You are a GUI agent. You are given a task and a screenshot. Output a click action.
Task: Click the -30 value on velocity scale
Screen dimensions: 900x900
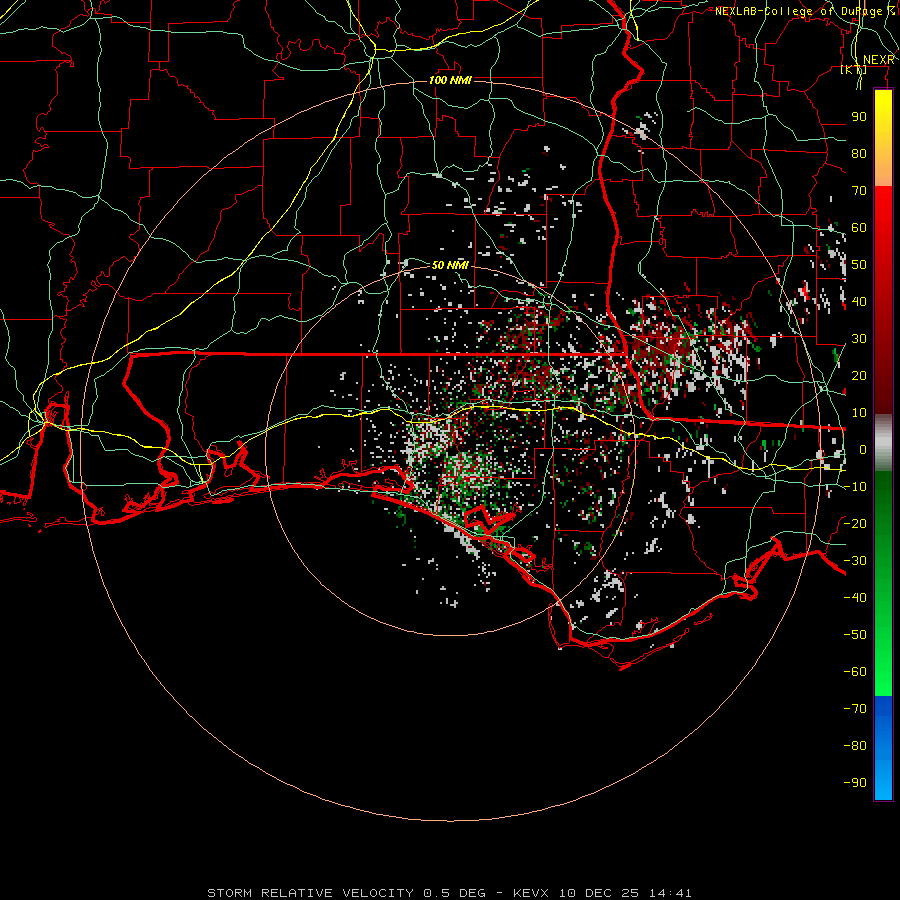(855, 561)
